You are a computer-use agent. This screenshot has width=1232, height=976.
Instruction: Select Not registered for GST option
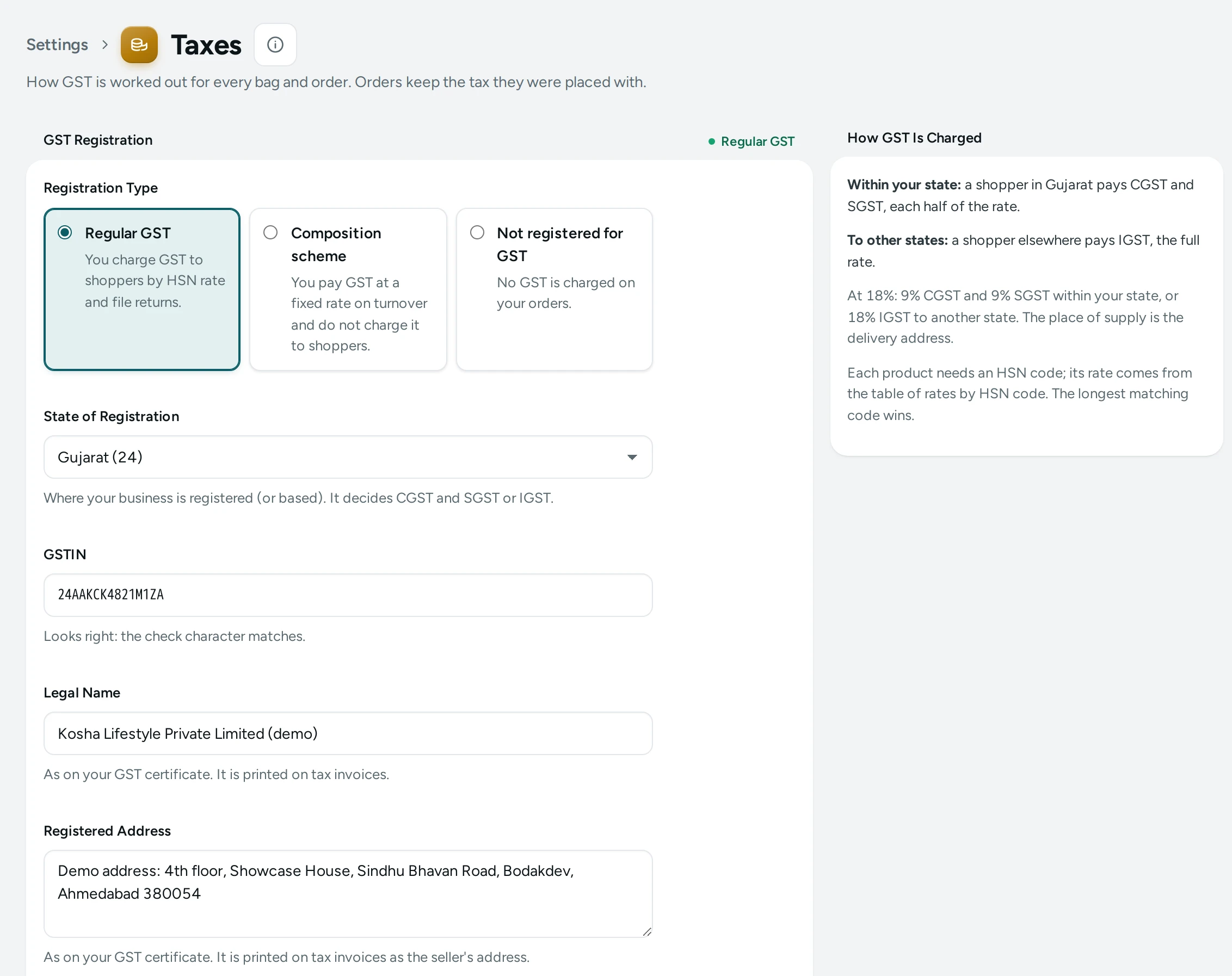coord(555,289)
